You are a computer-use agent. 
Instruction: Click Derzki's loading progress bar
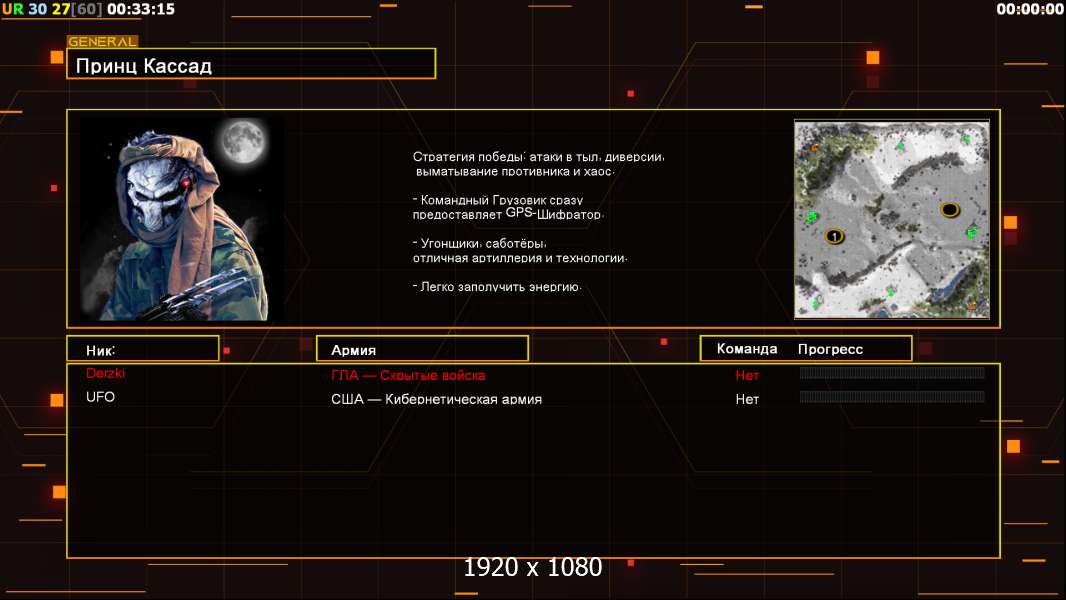click(892, 373)
